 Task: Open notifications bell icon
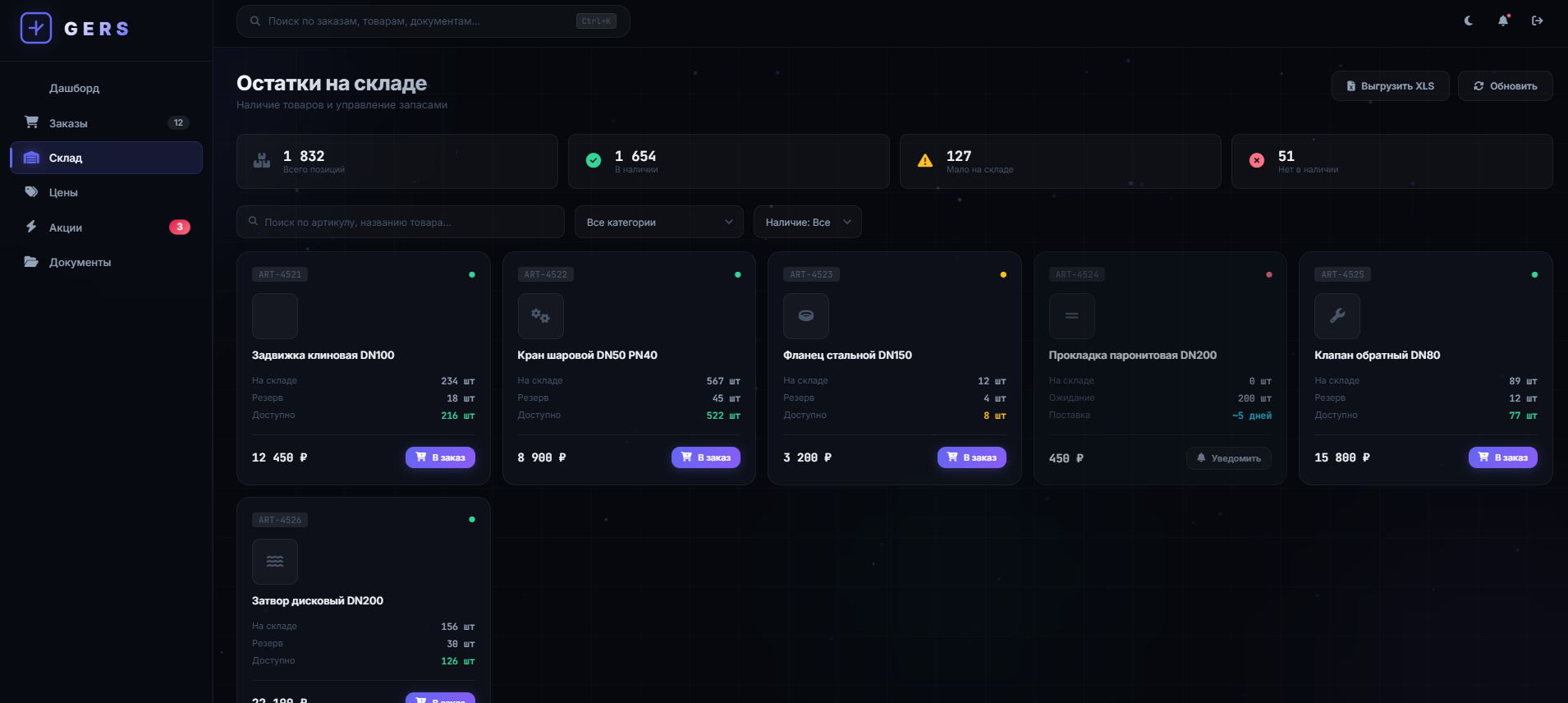tap(1503, 21)
